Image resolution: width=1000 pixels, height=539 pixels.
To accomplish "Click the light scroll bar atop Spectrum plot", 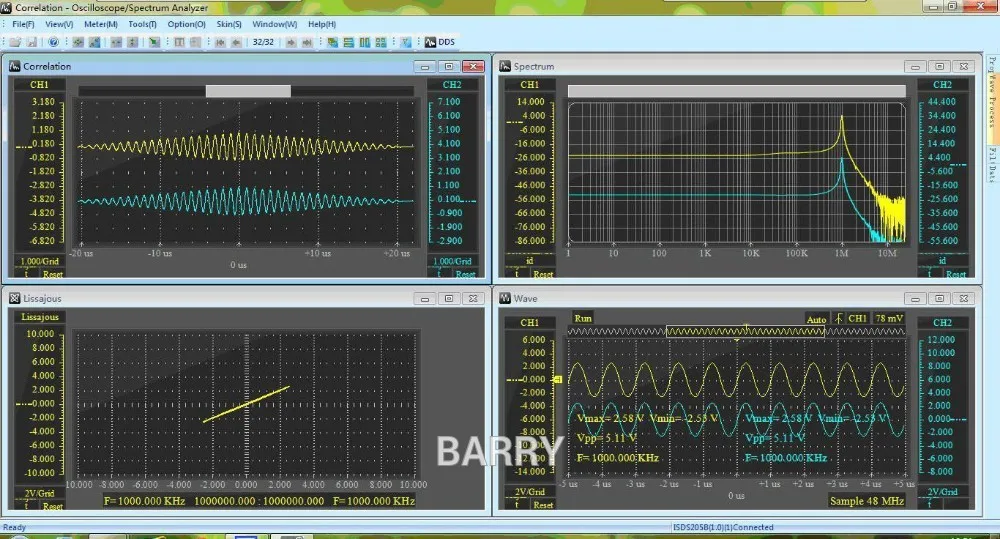I will pyautogui.click(x=737, y=91).
